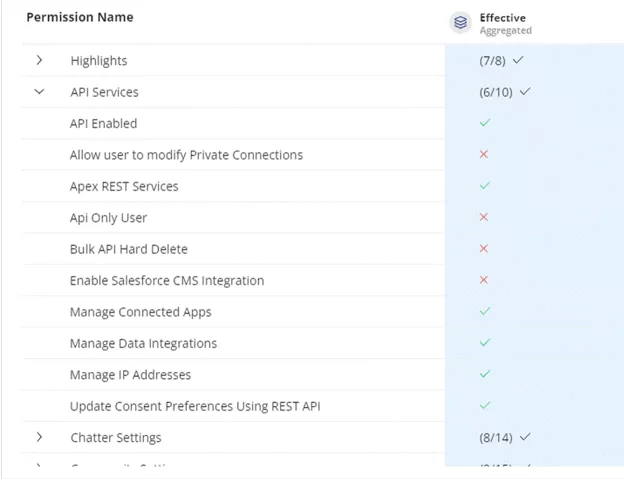The image size is (624, 480).
Task: Click Update Consent Preferences Using REST API
Action: (195, 406)
